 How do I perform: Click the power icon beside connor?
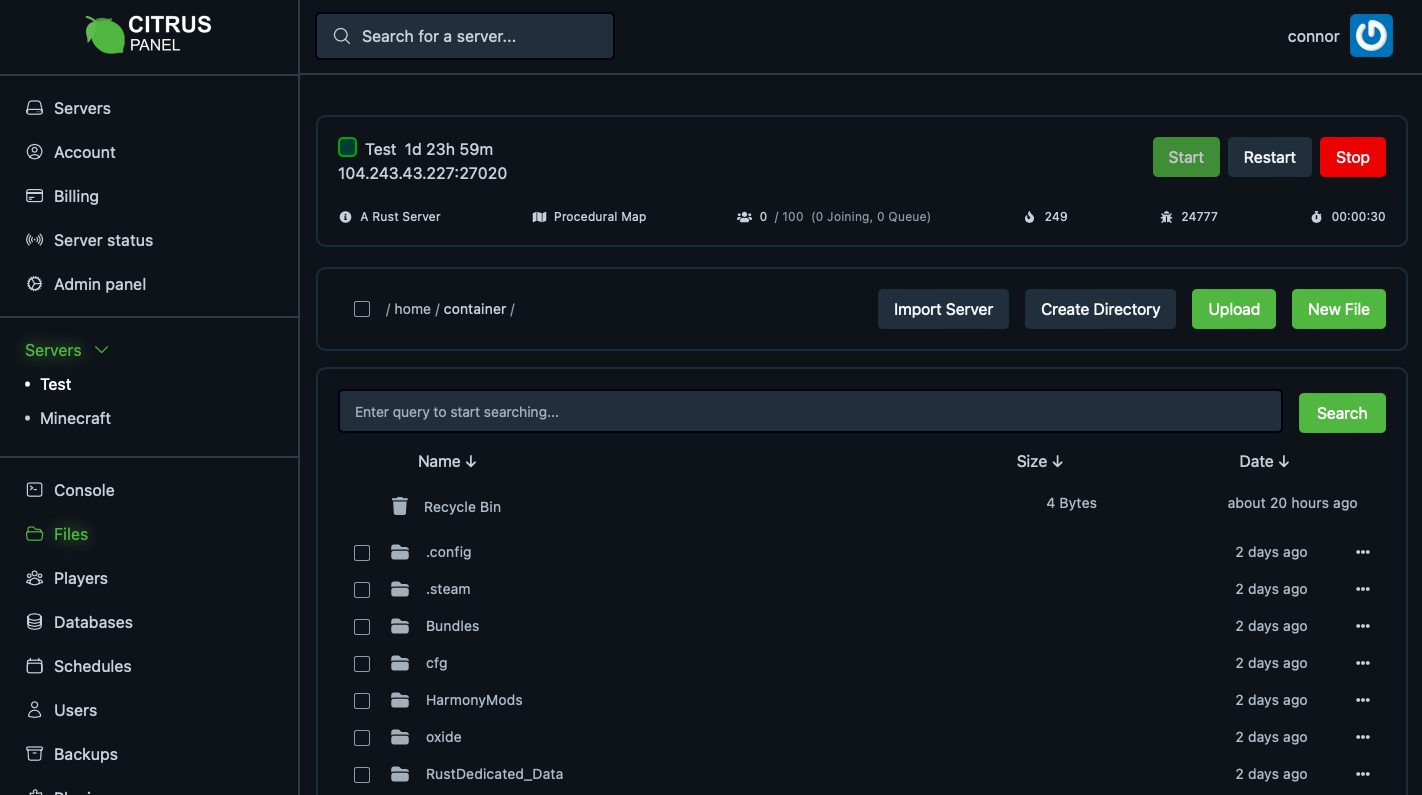[1371, 36]
